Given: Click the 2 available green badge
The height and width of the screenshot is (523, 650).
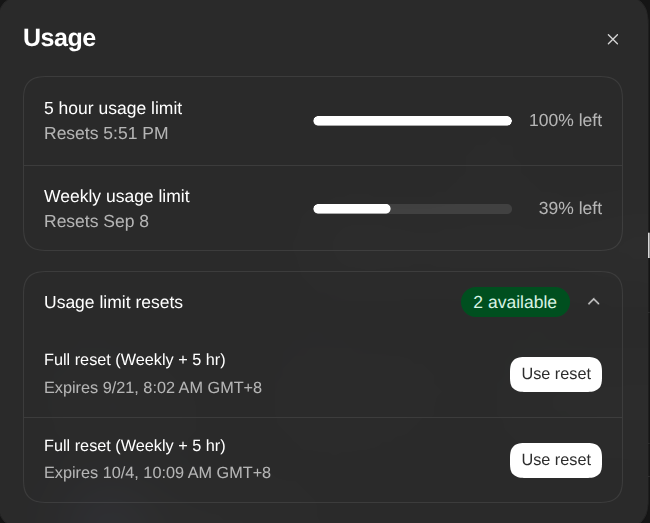Looking at the screenshot, I should [515, 302].
